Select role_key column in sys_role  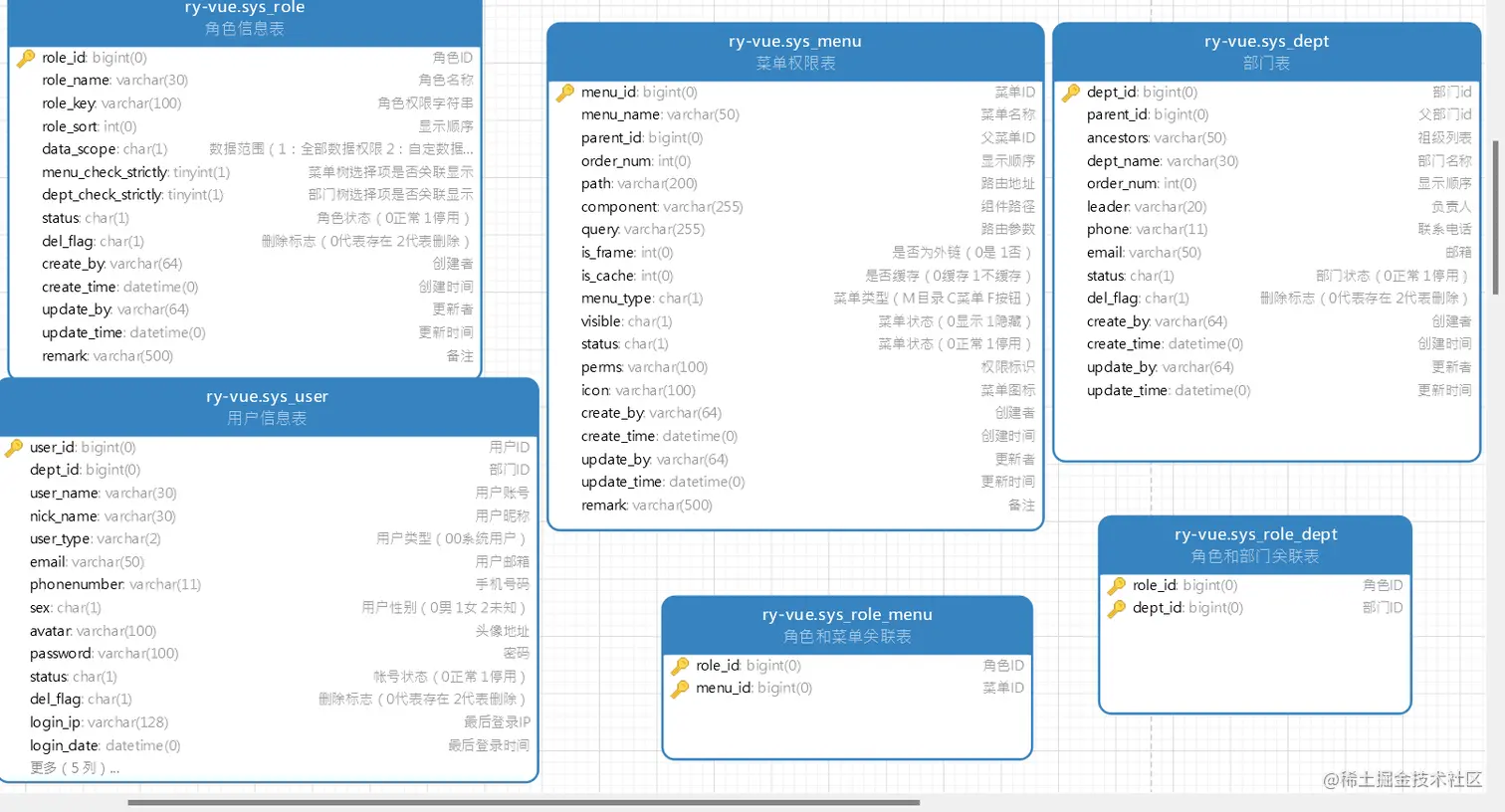coord(245,103)
